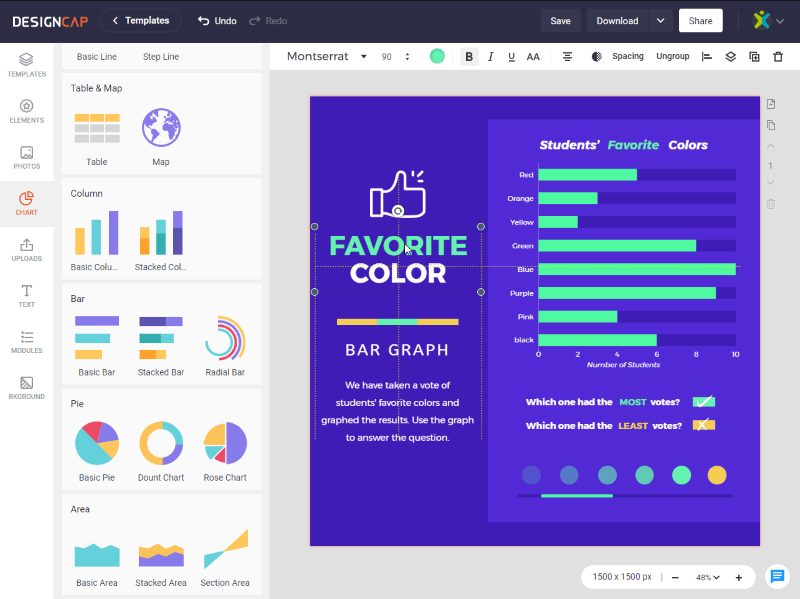Open the 48% zoom level dropdown
Viewport: 800px width, 599px height.
click(x=708, y=578)
